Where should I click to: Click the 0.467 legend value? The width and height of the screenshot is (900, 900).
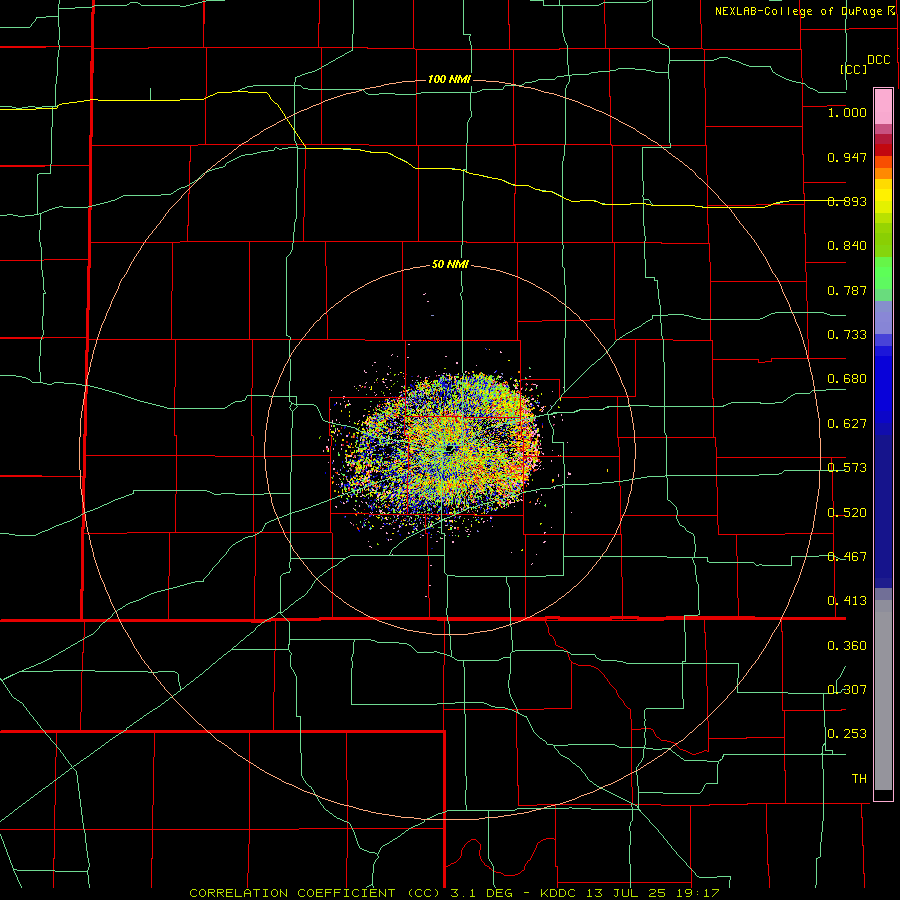pyautogui.click(x=847, y=557)
